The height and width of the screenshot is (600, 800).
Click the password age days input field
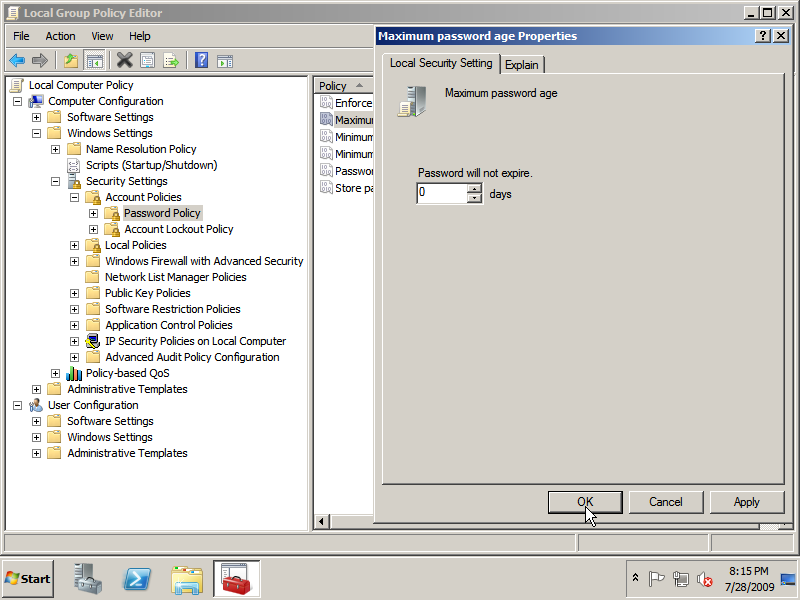coord(442,193)
